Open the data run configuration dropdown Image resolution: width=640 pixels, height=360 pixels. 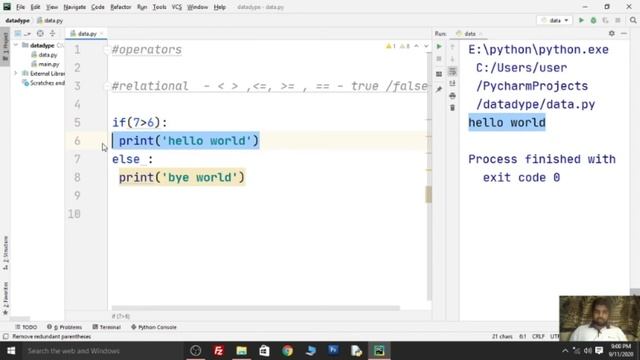555,20
